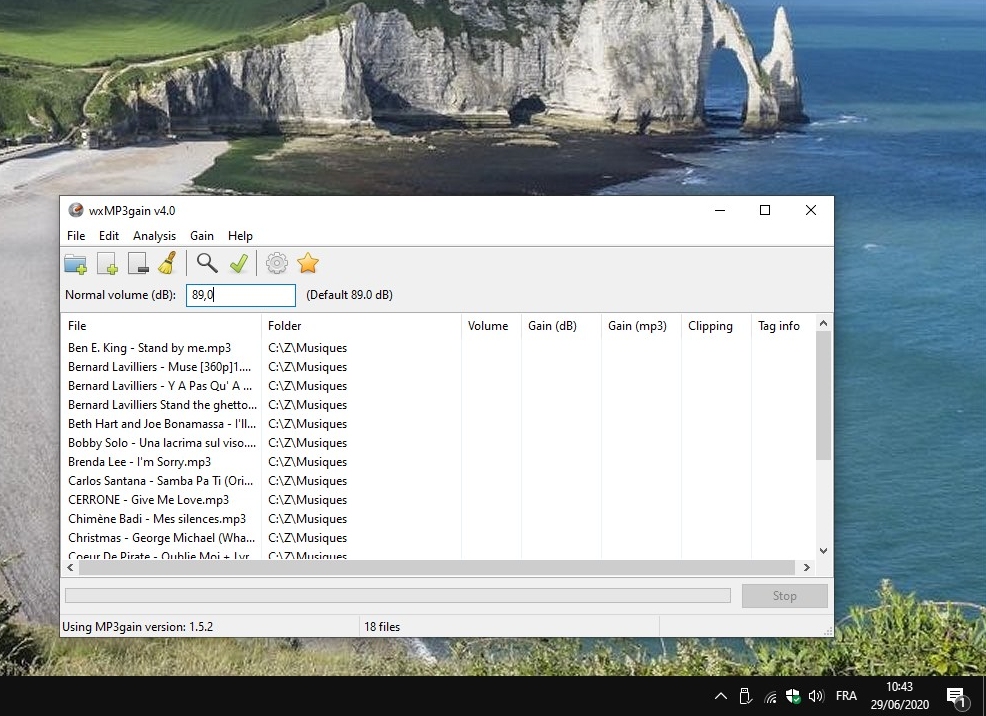Select Bernard Lavilliers Stand the ghetto file
This screenshot has height=716, width=986.
[x=162, y=405]
